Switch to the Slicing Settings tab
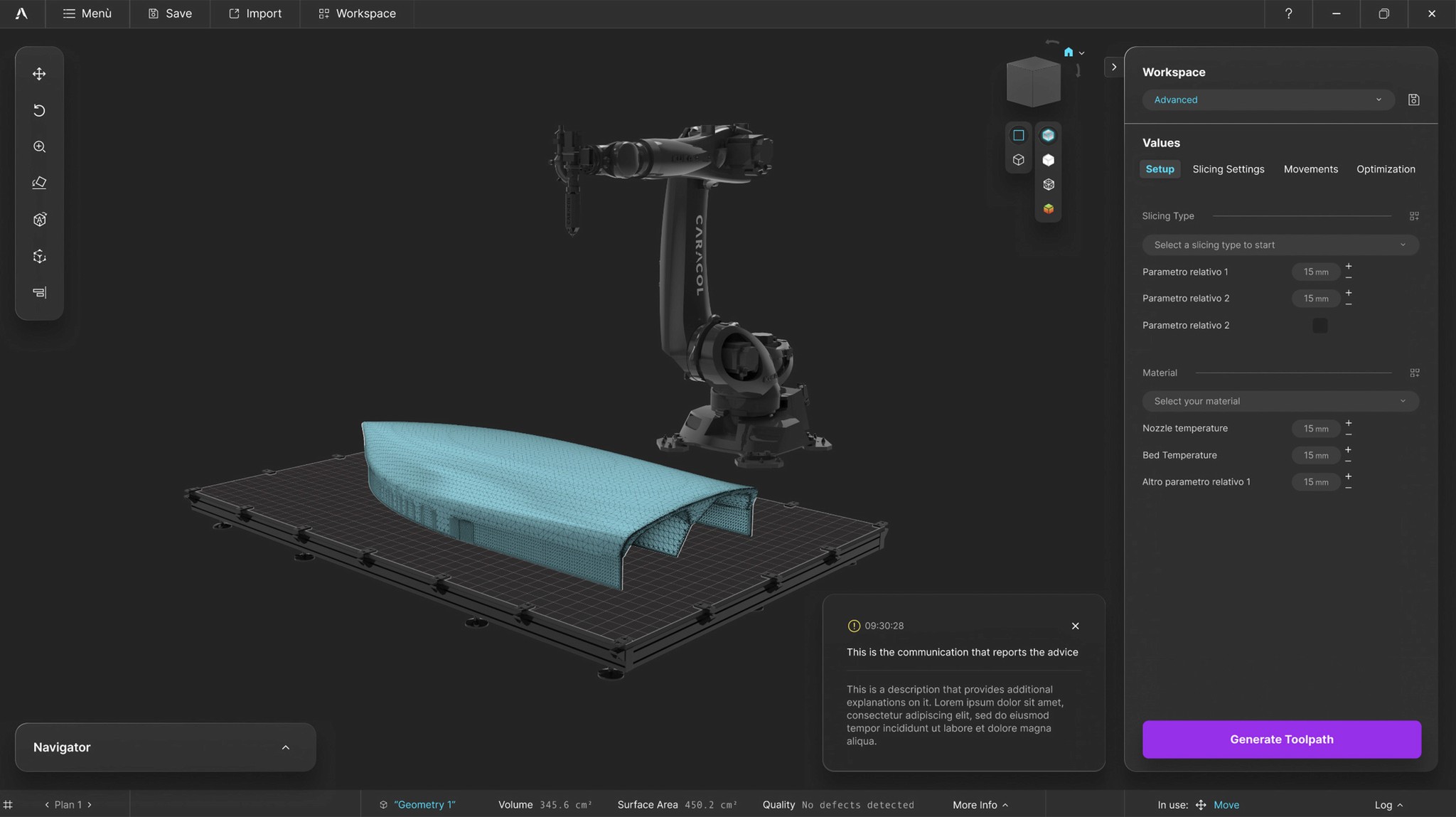The height and width of the screenshot is (817, 1456). pos(1228,169)
